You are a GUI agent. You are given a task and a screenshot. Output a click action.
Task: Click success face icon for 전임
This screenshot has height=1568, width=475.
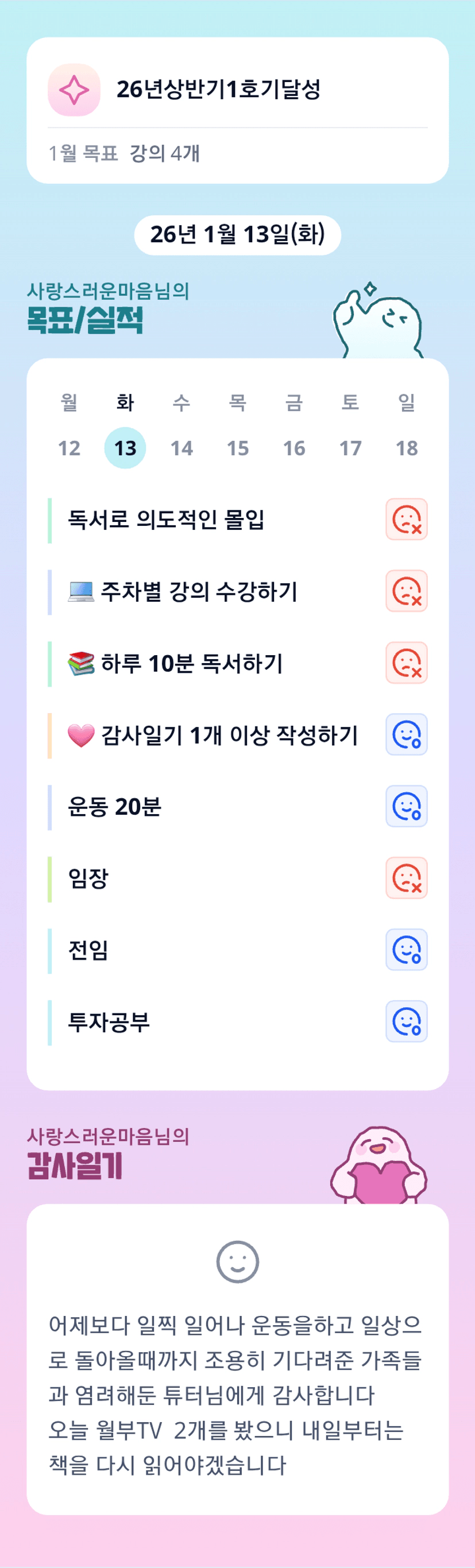click(406, 950)
